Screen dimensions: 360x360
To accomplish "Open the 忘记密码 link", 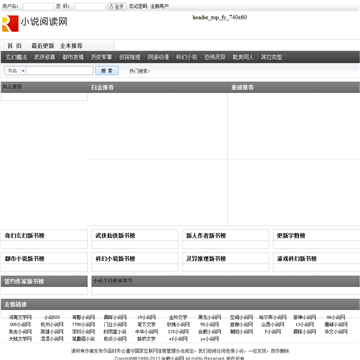I will (138, 6).
